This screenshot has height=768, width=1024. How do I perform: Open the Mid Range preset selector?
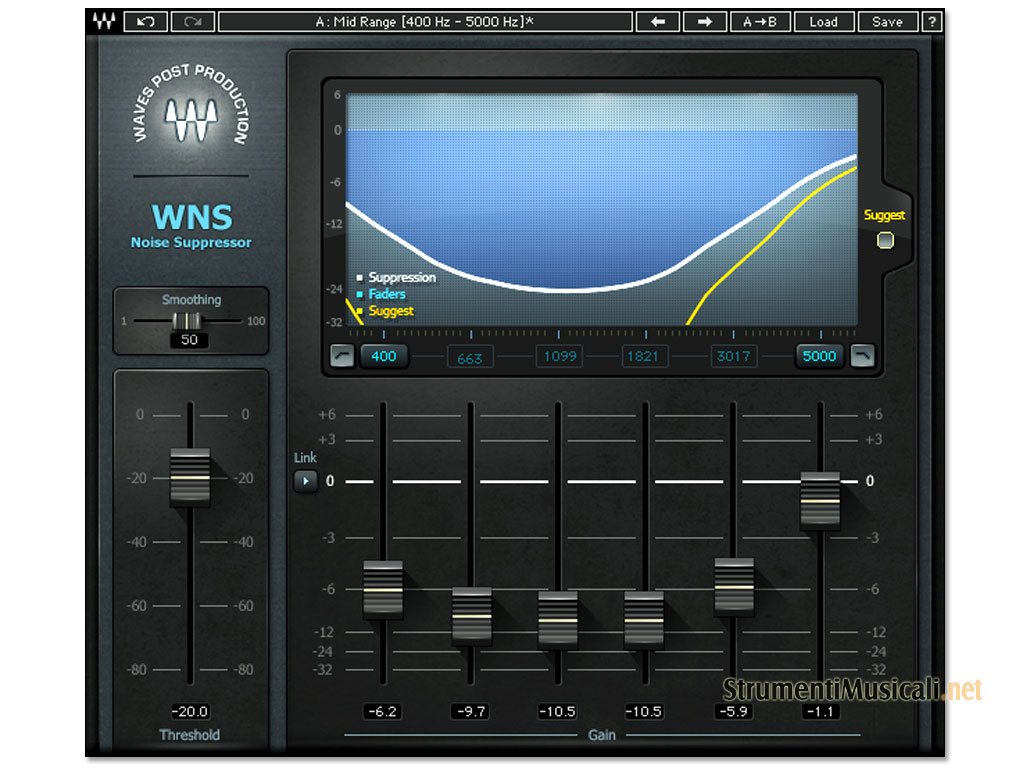tap(424, 21)
